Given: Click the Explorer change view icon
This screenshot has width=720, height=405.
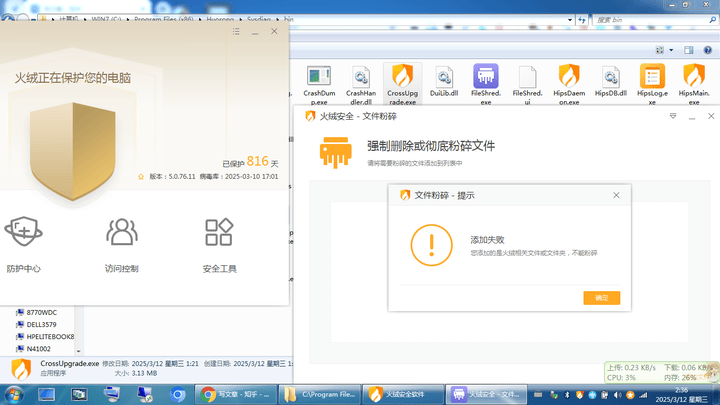Looking at the screenshot, I should pos(660,50).
